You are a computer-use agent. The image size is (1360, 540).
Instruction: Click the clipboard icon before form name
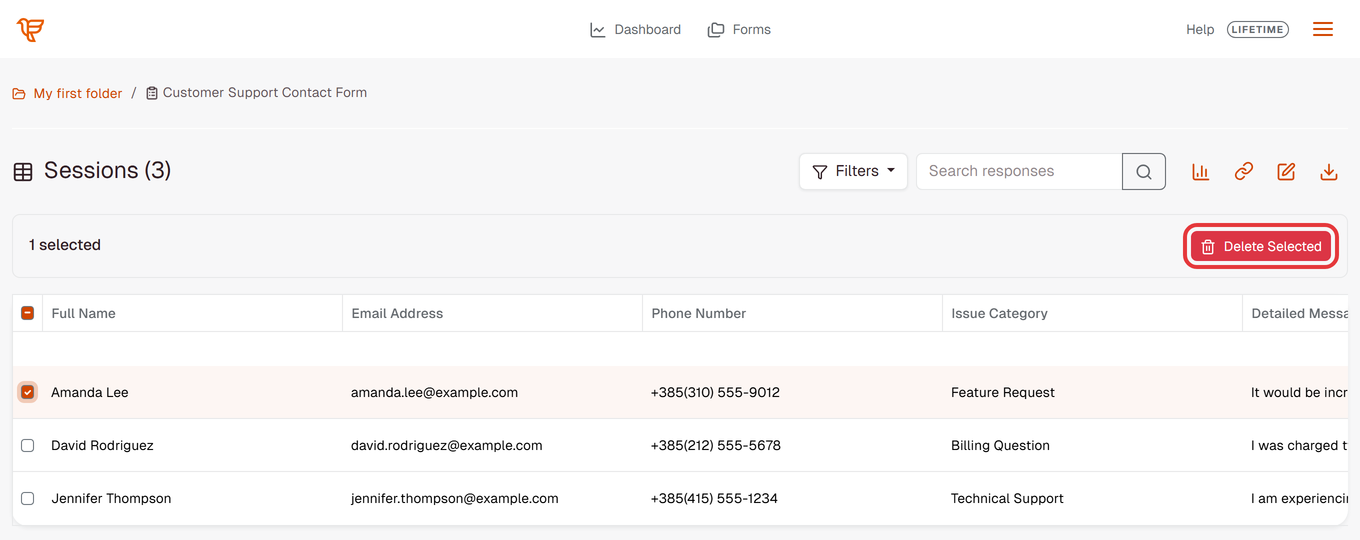pos(152,93)
